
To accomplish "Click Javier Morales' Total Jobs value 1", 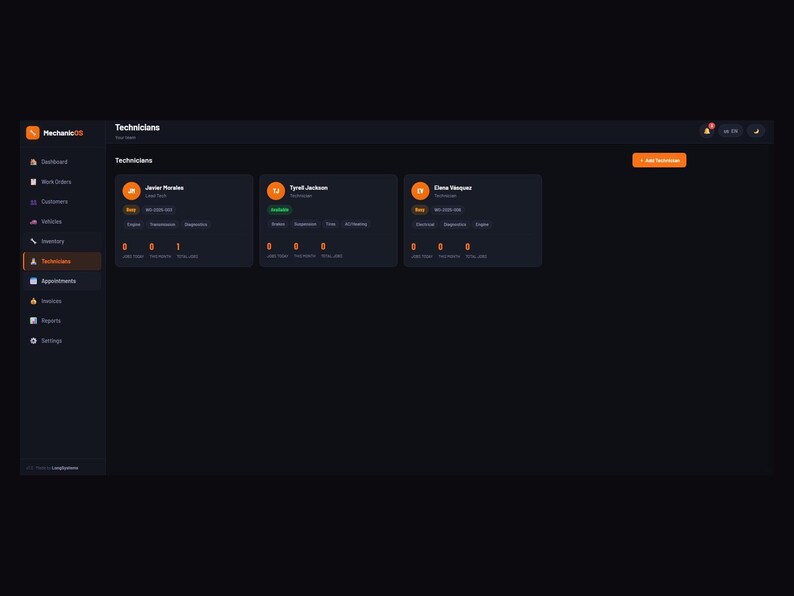I will coord(178,247).
